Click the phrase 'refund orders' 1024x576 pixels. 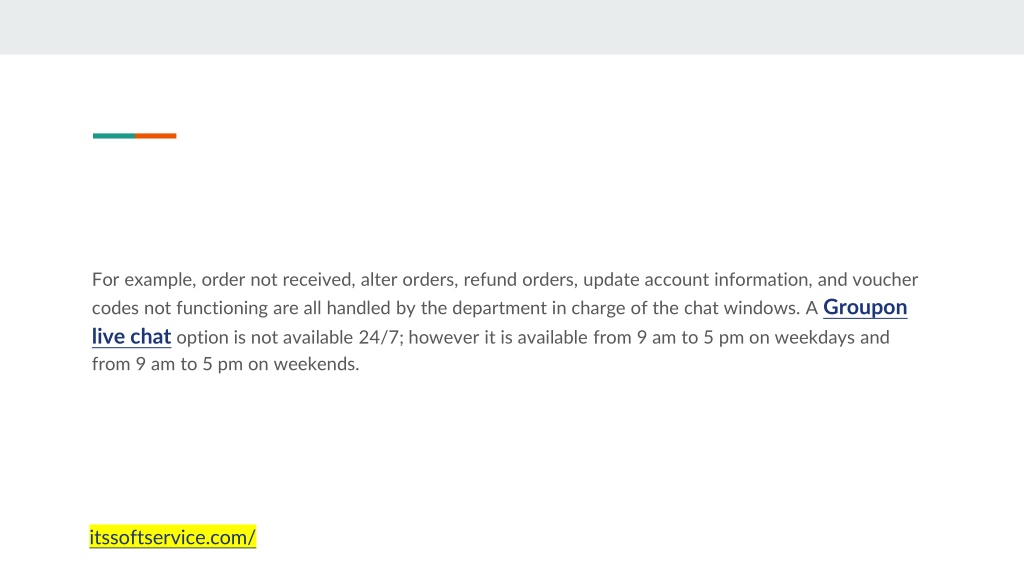pos(520,280)
